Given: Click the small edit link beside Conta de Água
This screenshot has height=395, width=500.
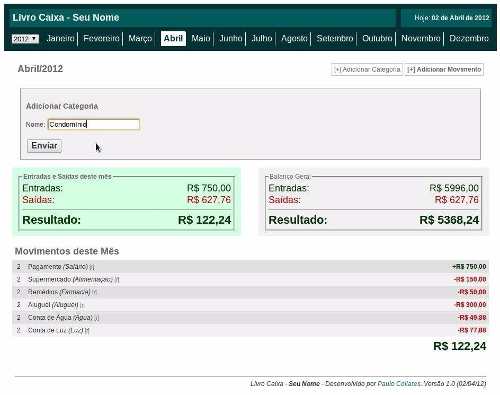Looking at the screenshot, I should (x=96, y=318).
